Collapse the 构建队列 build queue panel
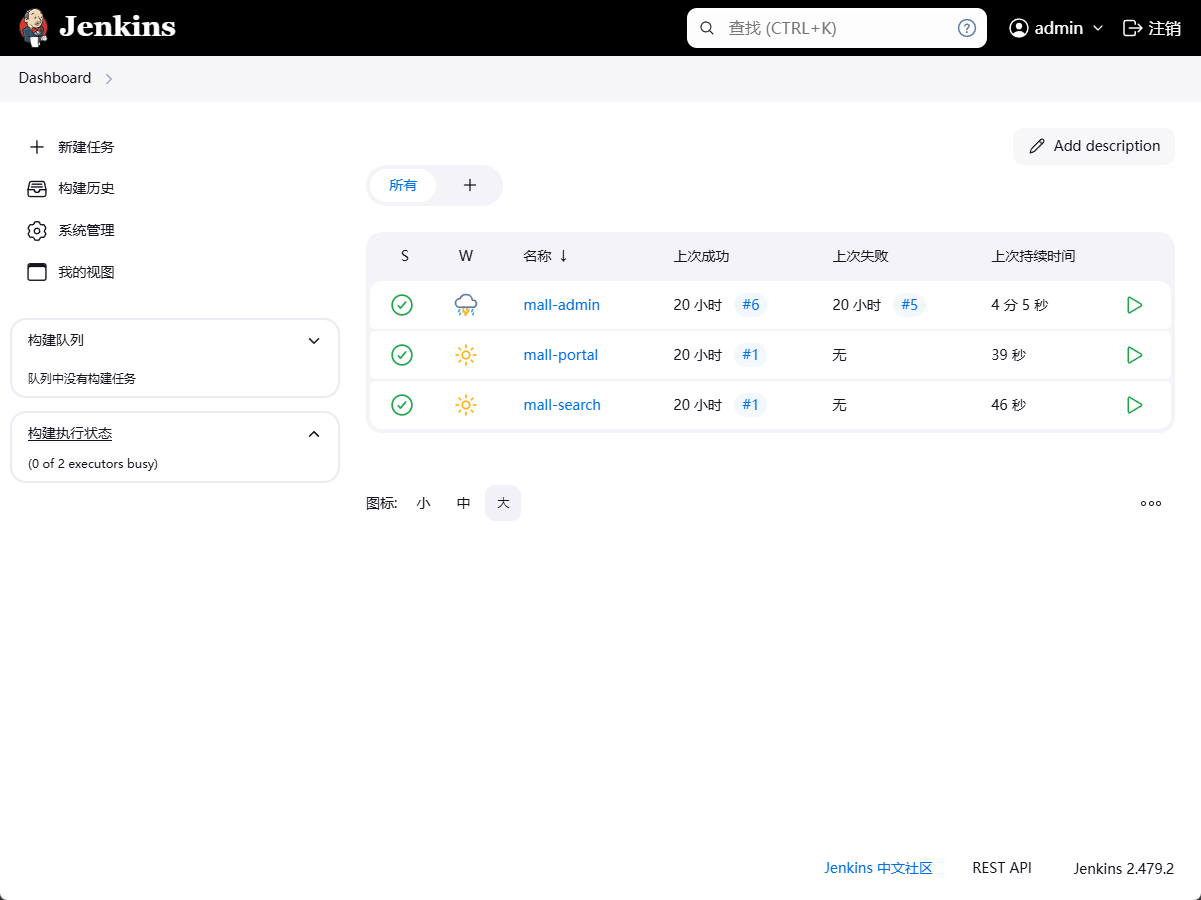1201x900 pixels. point(314,340)
